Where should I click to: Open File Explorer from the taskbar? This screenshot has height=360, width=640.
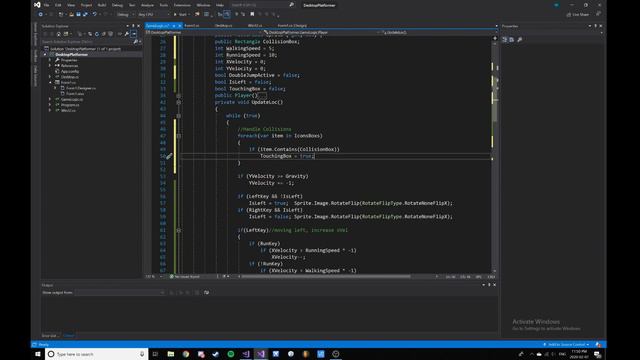[x=171, y=354]
